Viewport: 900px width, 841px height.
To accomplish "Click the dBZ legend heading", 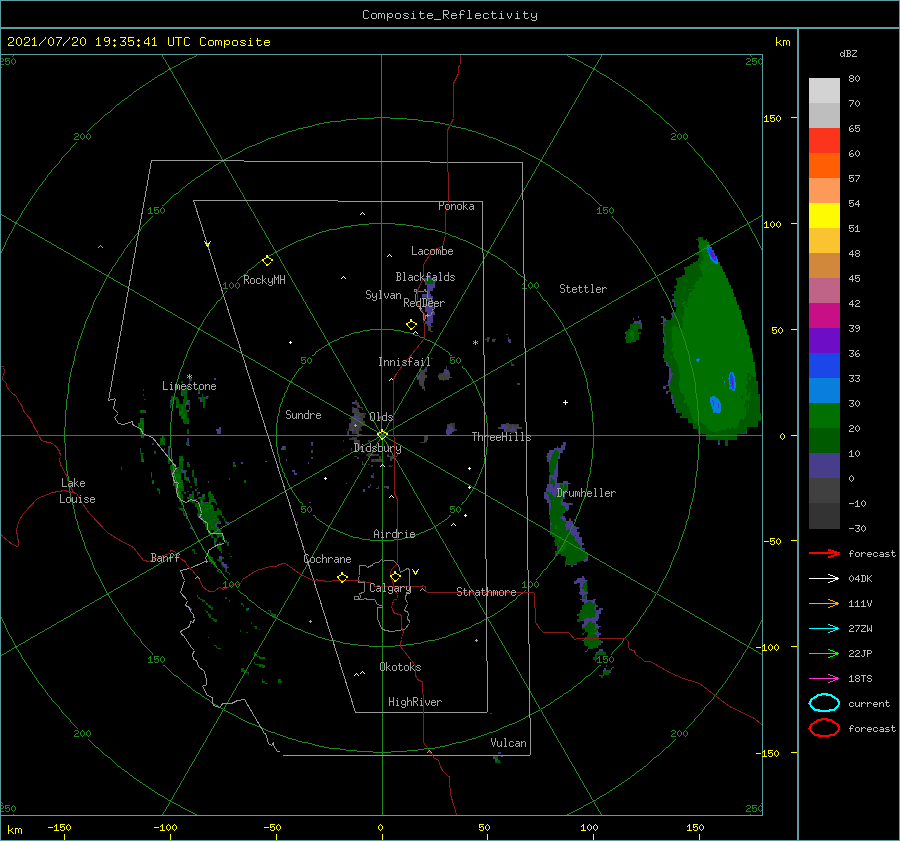I will point(848,53).
